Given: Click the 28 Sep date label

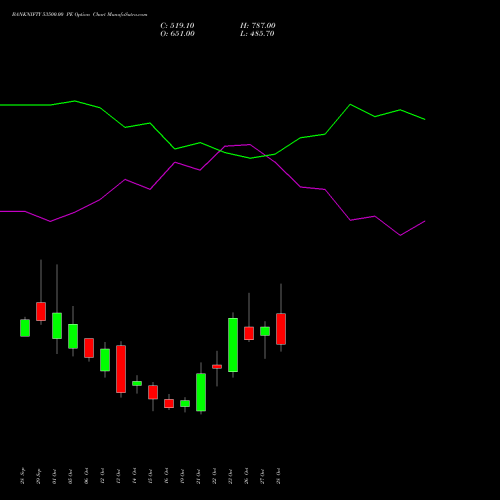Looking at the screenshot, I should pos(22,476).
